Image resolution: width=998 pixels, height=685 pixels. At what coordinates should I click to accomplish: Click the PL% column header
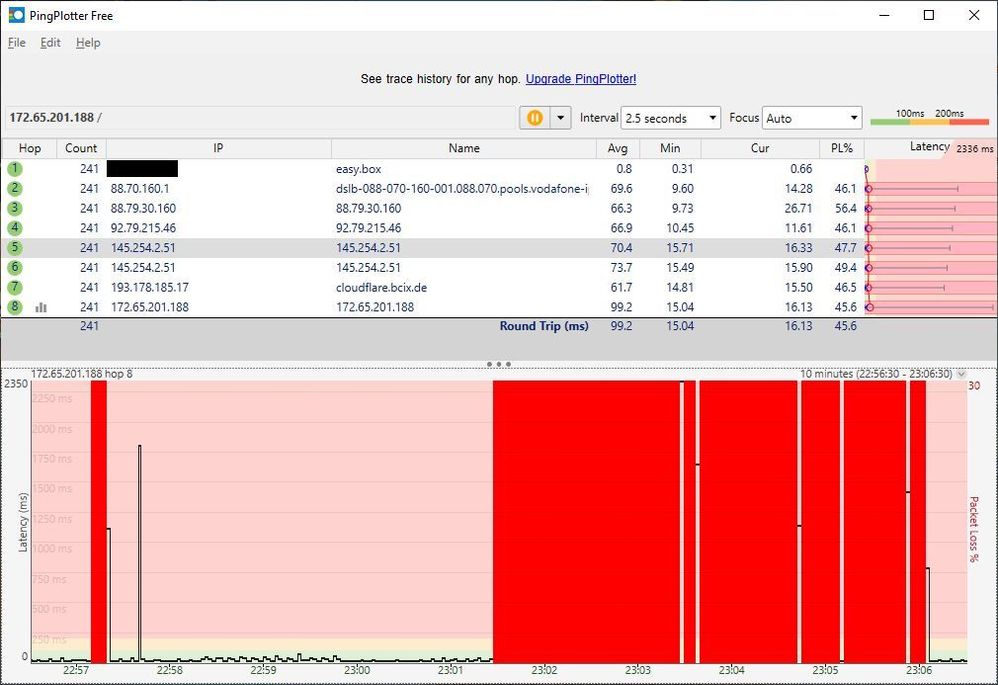(x=841, y=148)
